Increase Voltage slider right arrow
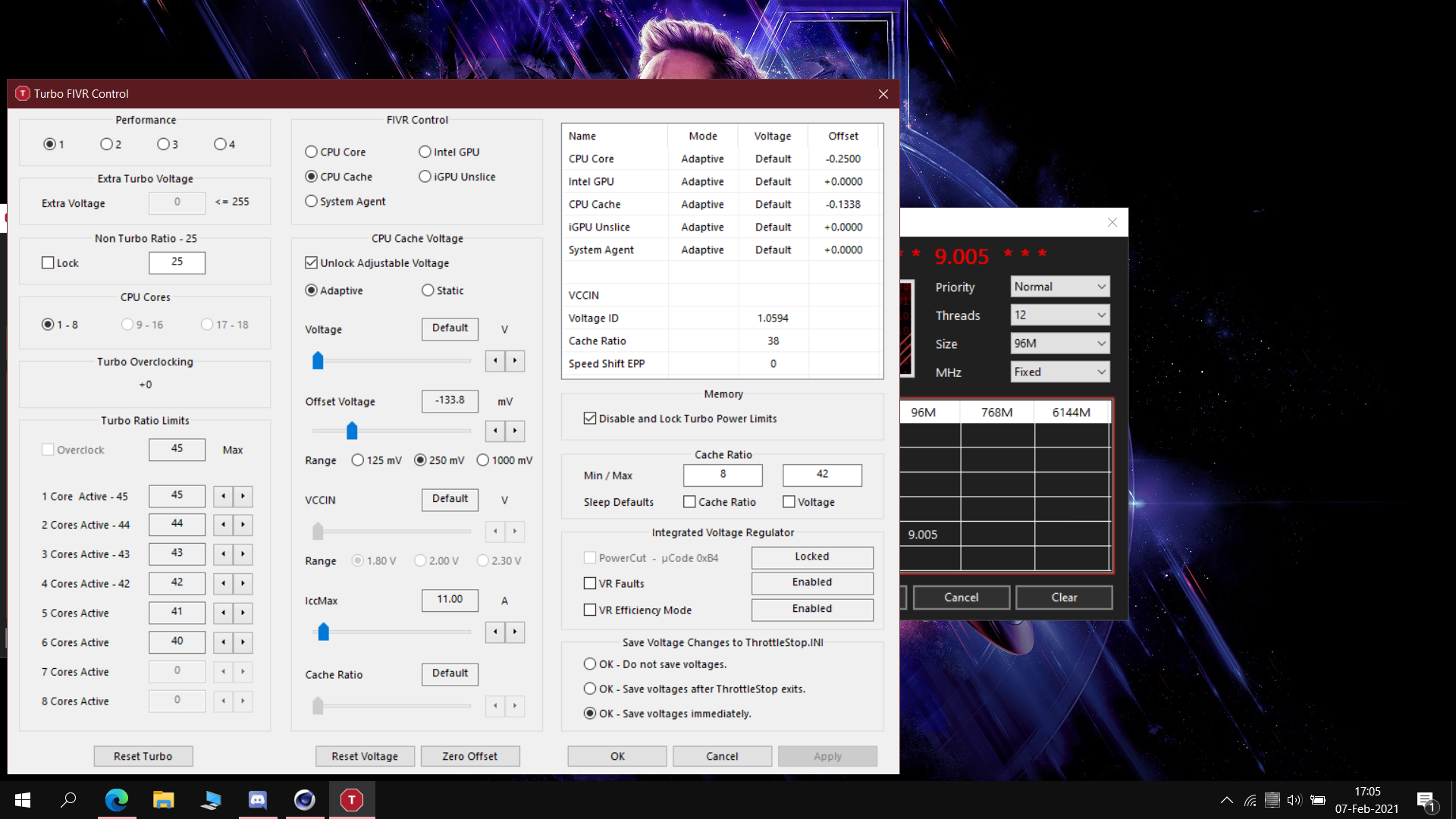The image size is (1456, 819). click(x=515, y=361)
